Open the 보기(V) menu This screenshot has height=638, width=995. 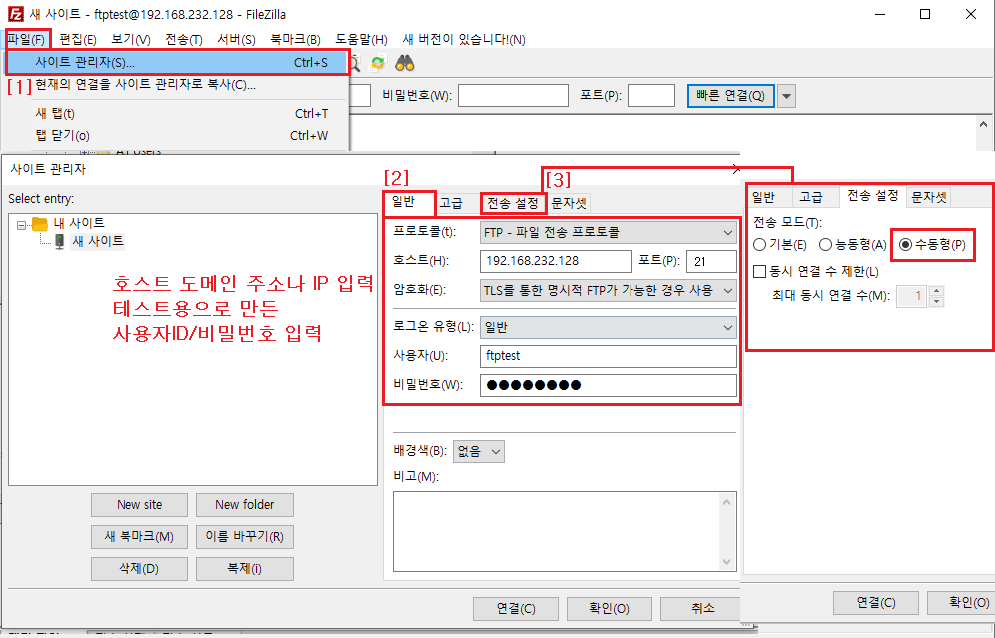(131, 39)
